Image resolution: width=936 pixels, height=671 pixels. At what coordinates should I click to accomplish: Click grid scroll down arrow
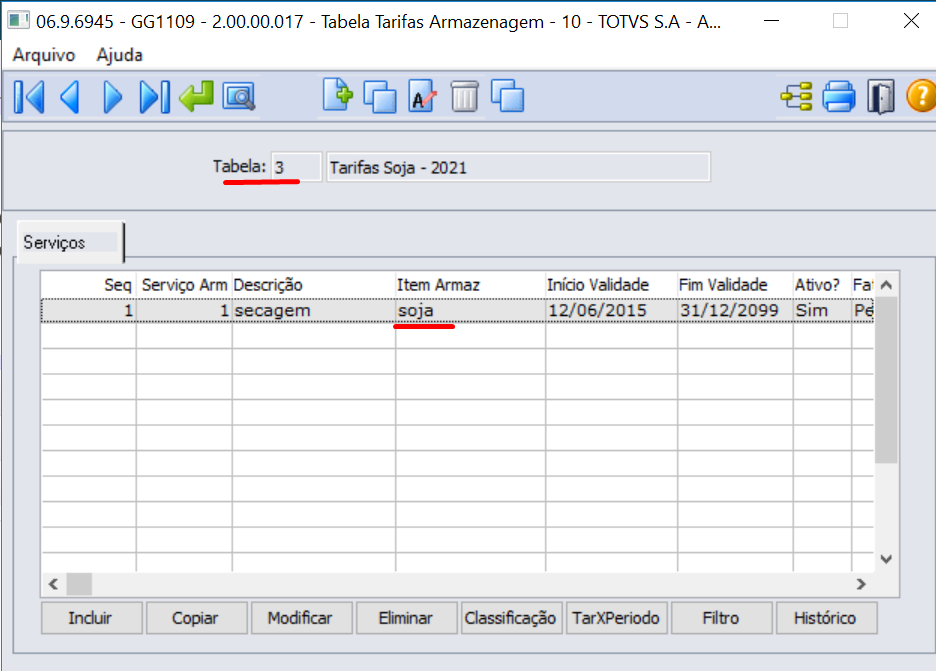click(x=886, y=559)
